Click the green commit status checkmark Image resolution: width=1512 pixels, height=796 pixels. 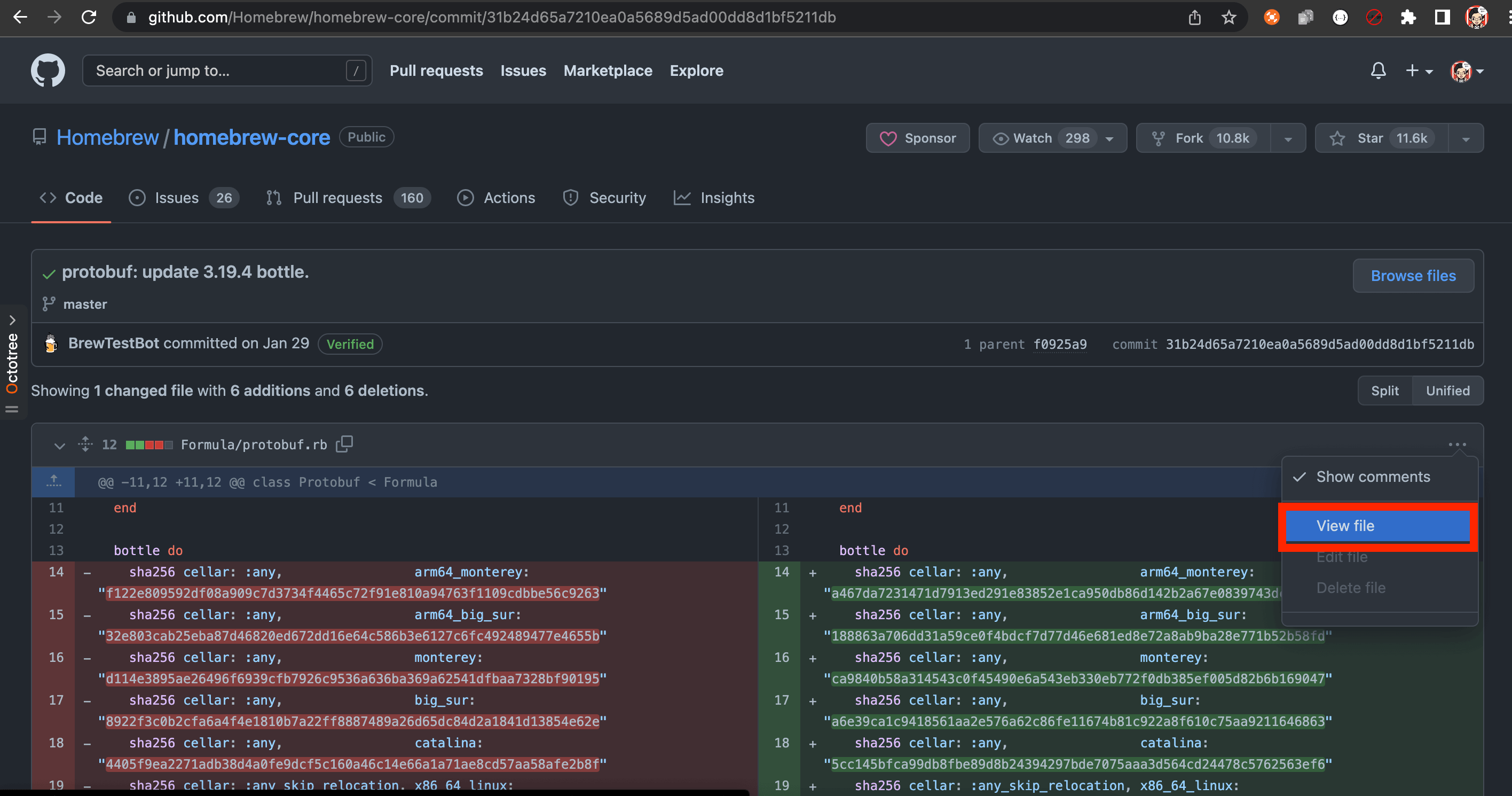tap(49, 274)
